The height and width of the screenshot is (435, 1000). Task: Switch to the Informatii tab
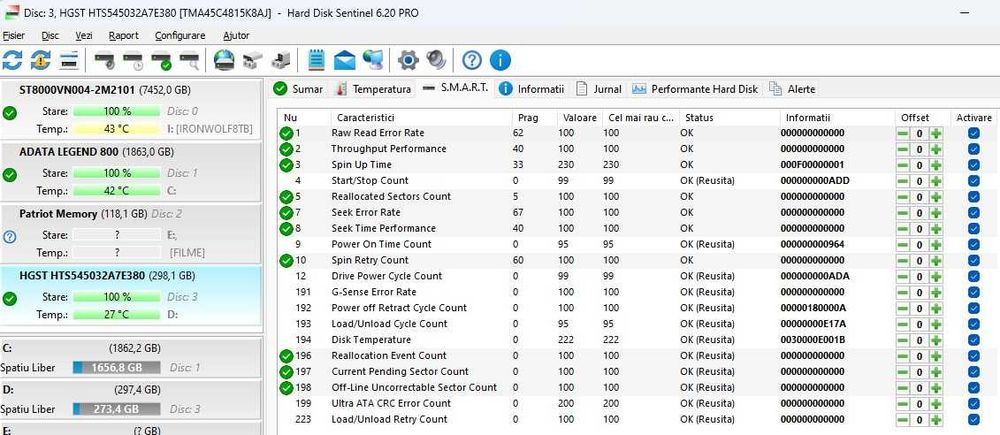click(x=532, y=89)
